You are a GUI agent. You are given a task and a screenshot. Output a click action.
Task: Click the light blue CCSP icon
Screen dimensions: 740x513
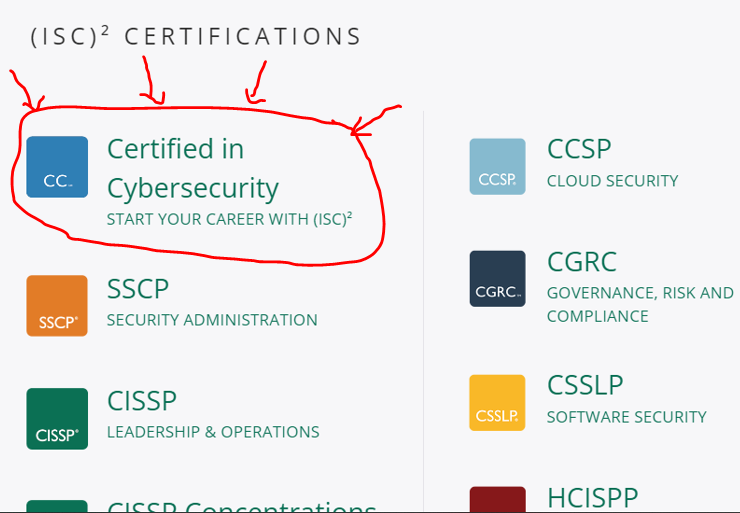497,166
